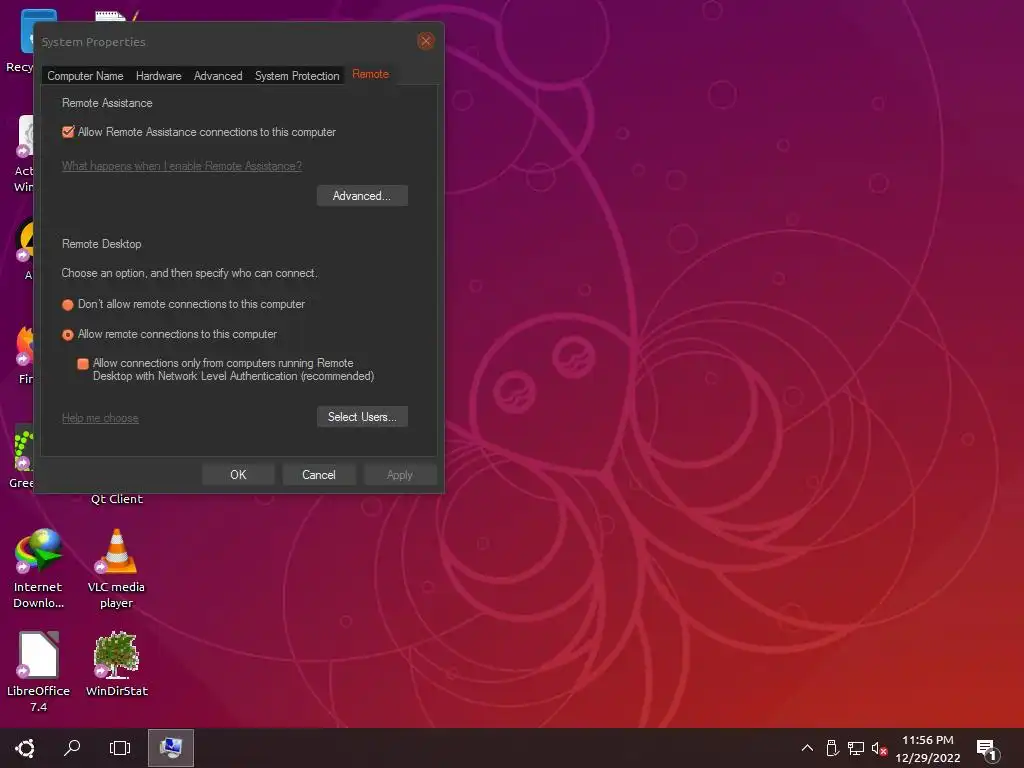Select Allow remote connections to this computer

(67, 335)
